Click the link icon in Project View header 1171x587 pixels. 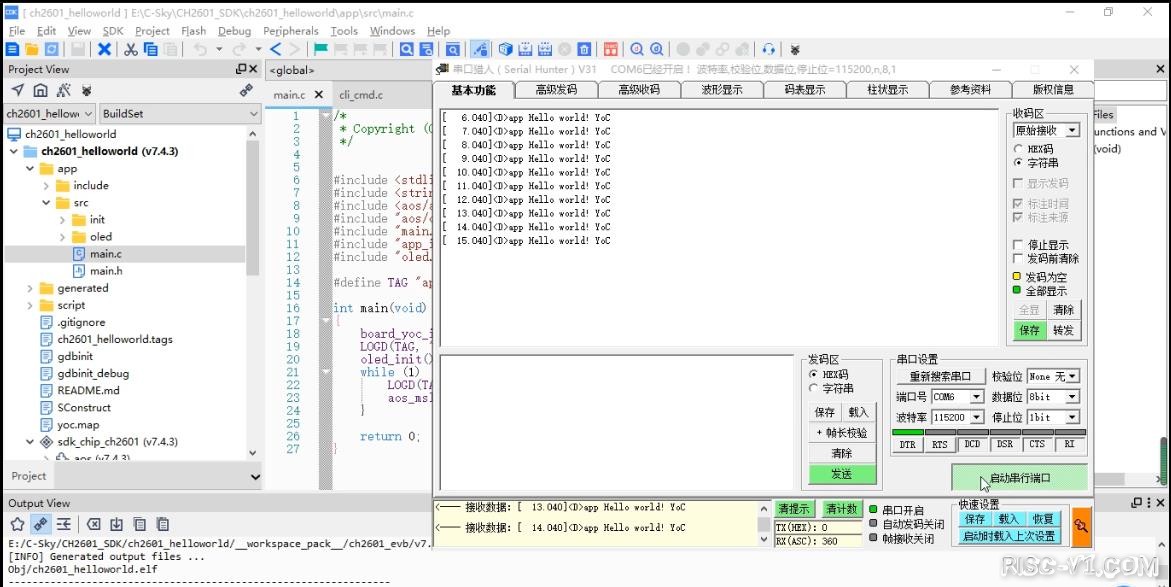point(246,90)
